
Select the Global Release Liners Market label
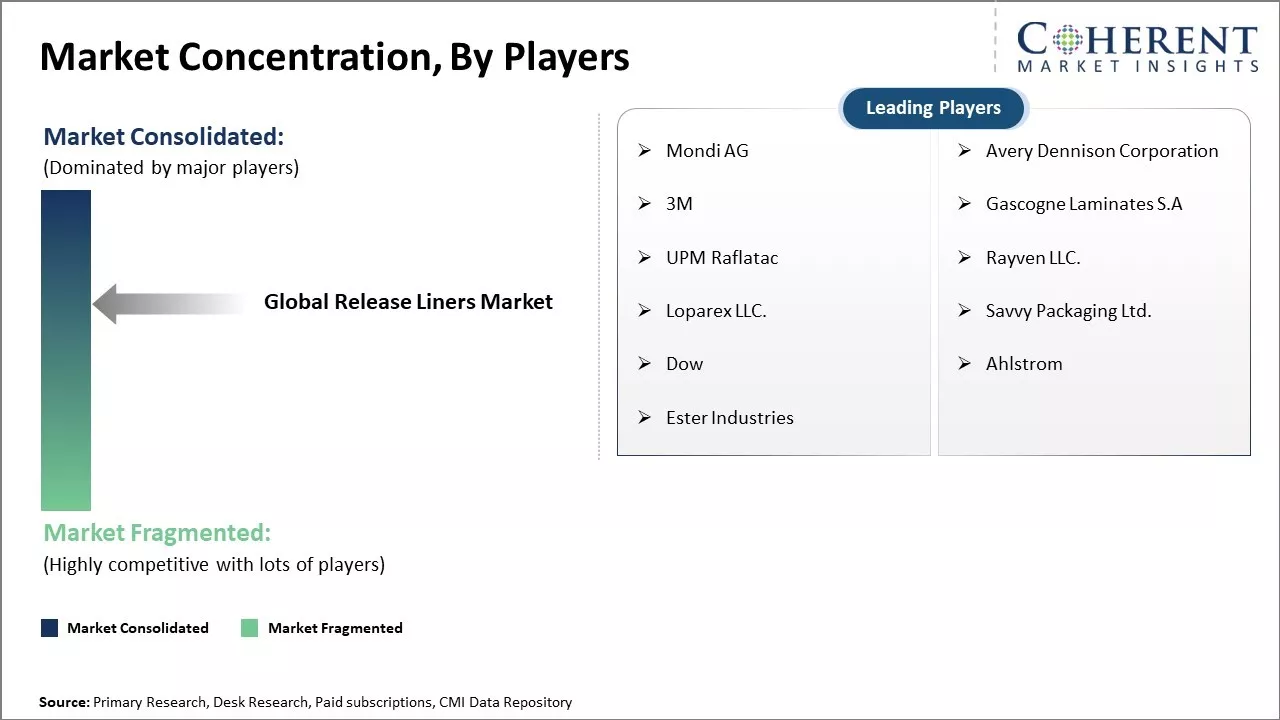[408, 302]
